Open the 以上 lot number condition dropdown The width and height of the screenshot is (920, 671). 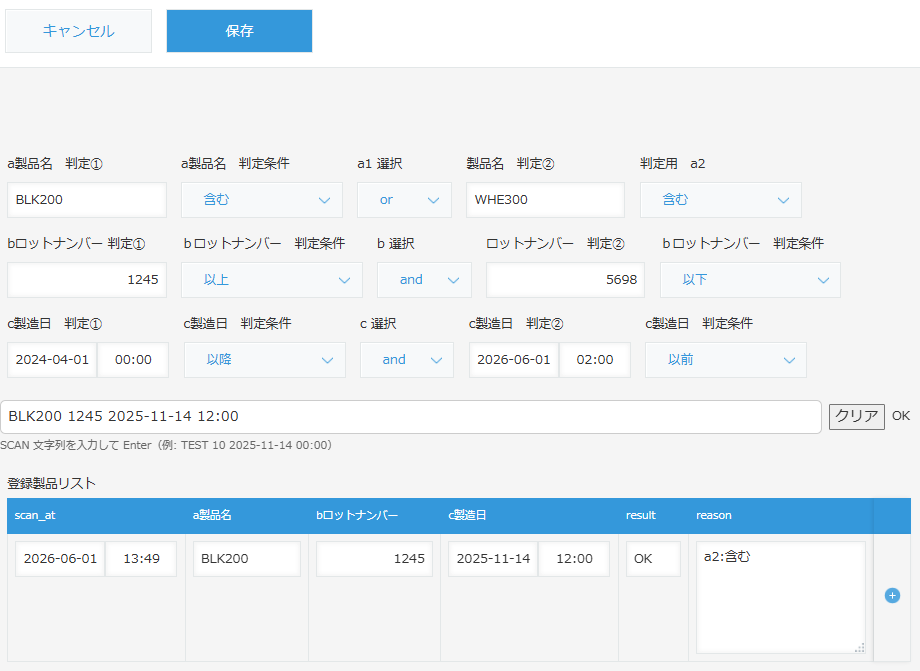pyautogui.click(x=272, y=280)
